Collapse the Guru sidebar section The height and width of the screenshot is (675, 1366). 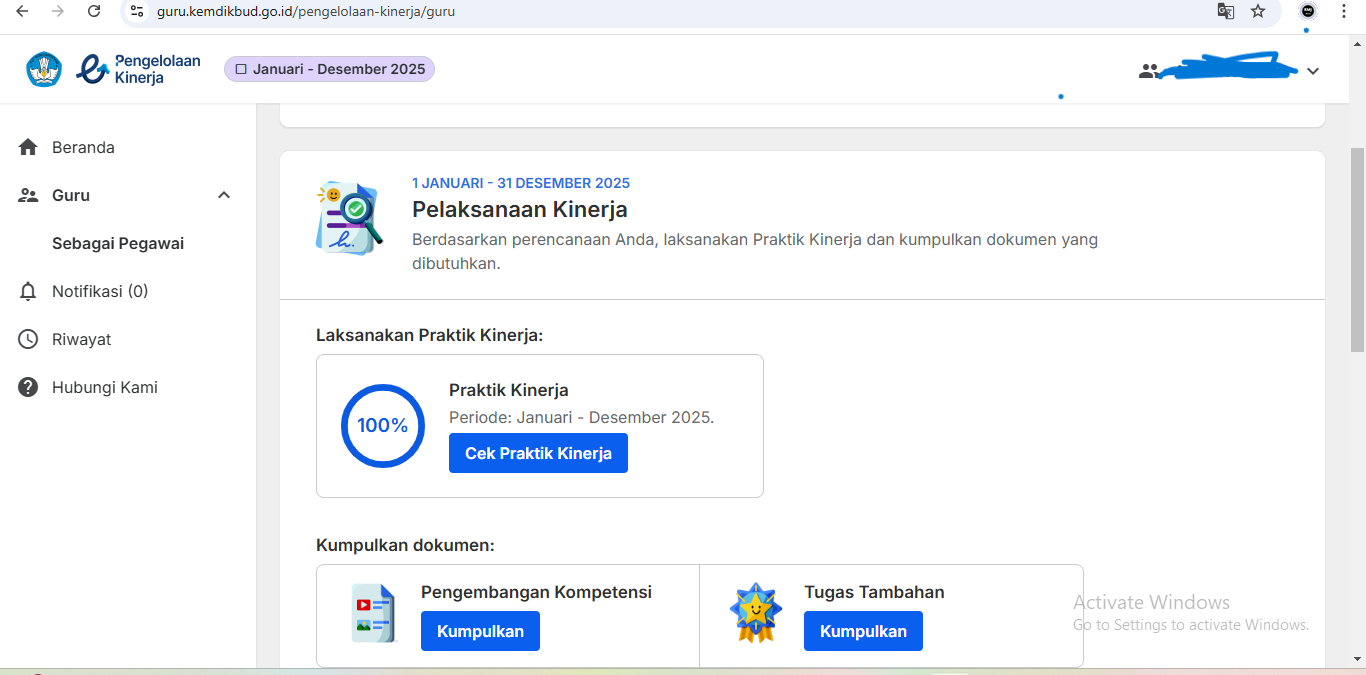click(x=224, y=195)
